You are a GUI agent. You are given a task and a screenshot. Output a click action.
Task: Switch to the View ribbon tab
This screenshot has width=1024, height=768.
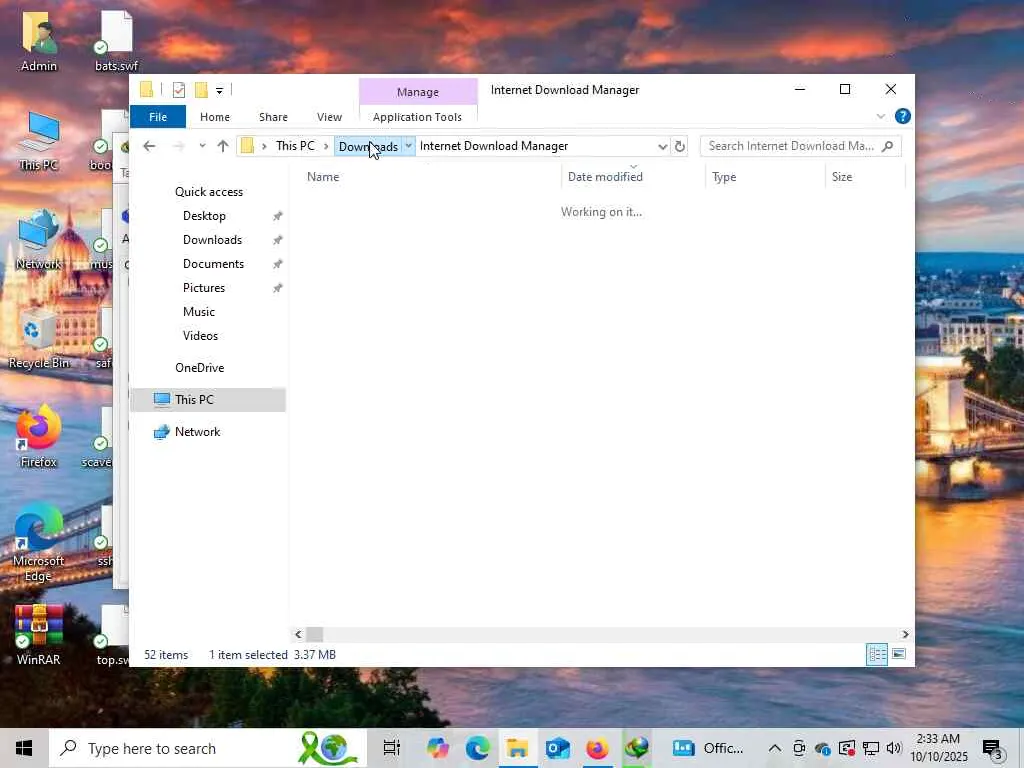tap(329, 117)
